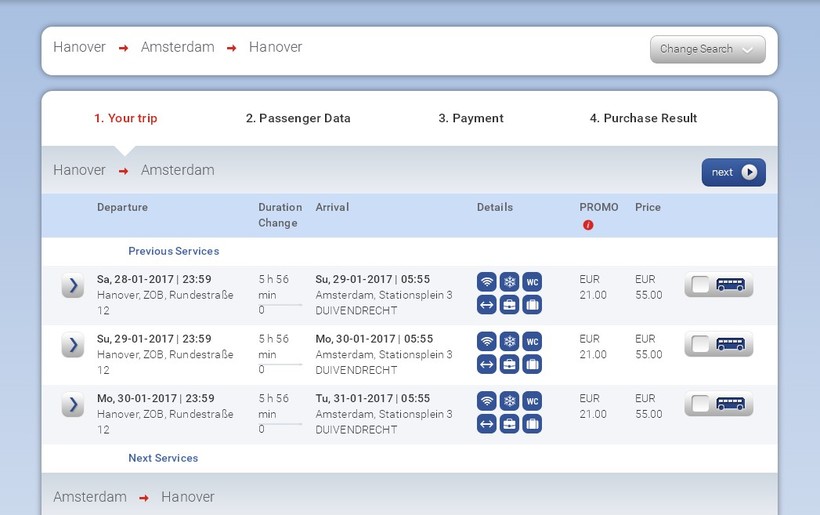Select the bus departing Mo, 30-01-2017

click(x=718, y=405)
